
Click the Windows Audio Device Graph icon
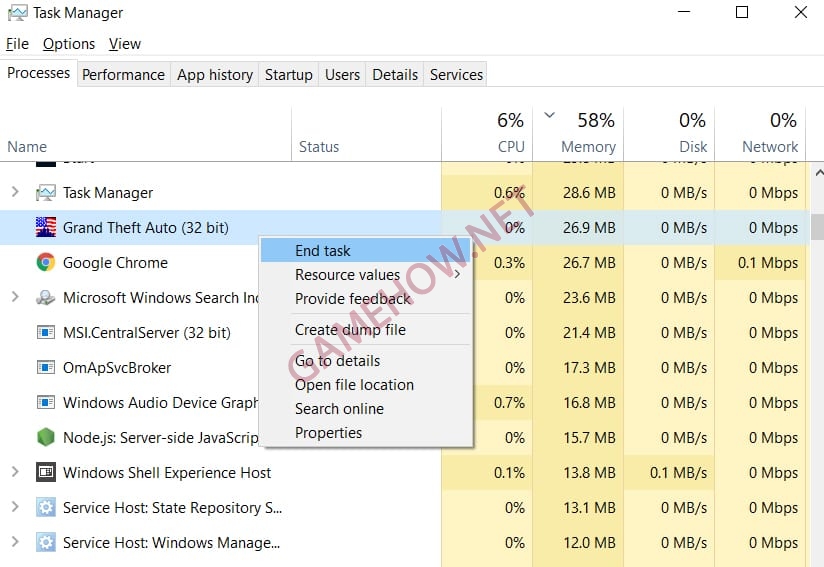(45, 403)
